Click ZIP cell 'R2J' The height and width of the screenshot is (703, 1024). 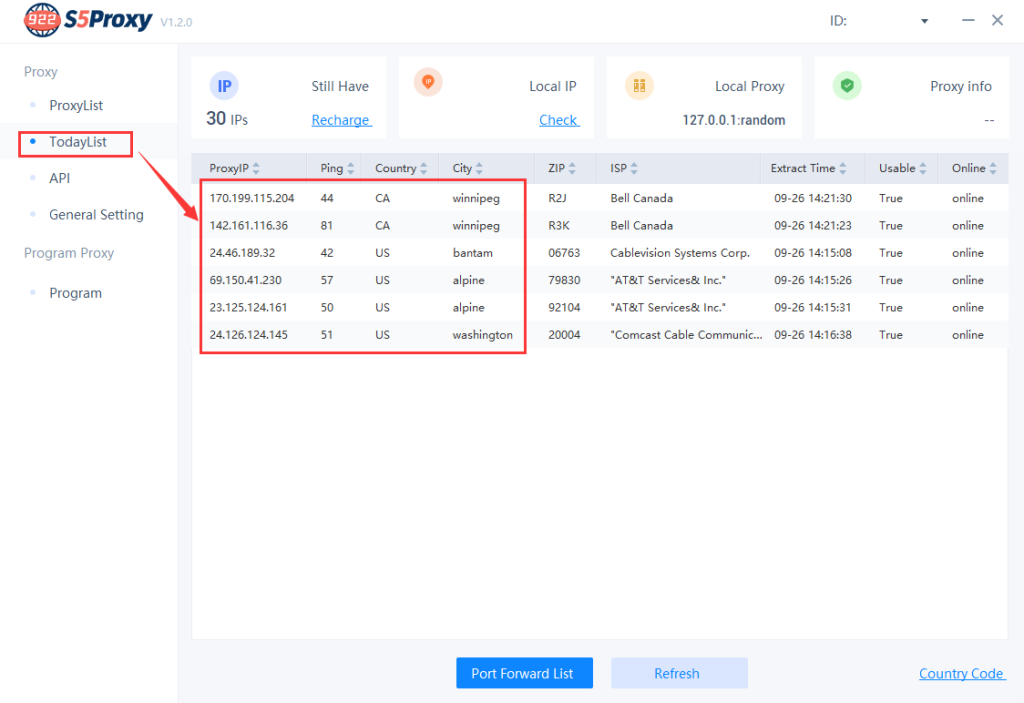[x=557, y=198]
